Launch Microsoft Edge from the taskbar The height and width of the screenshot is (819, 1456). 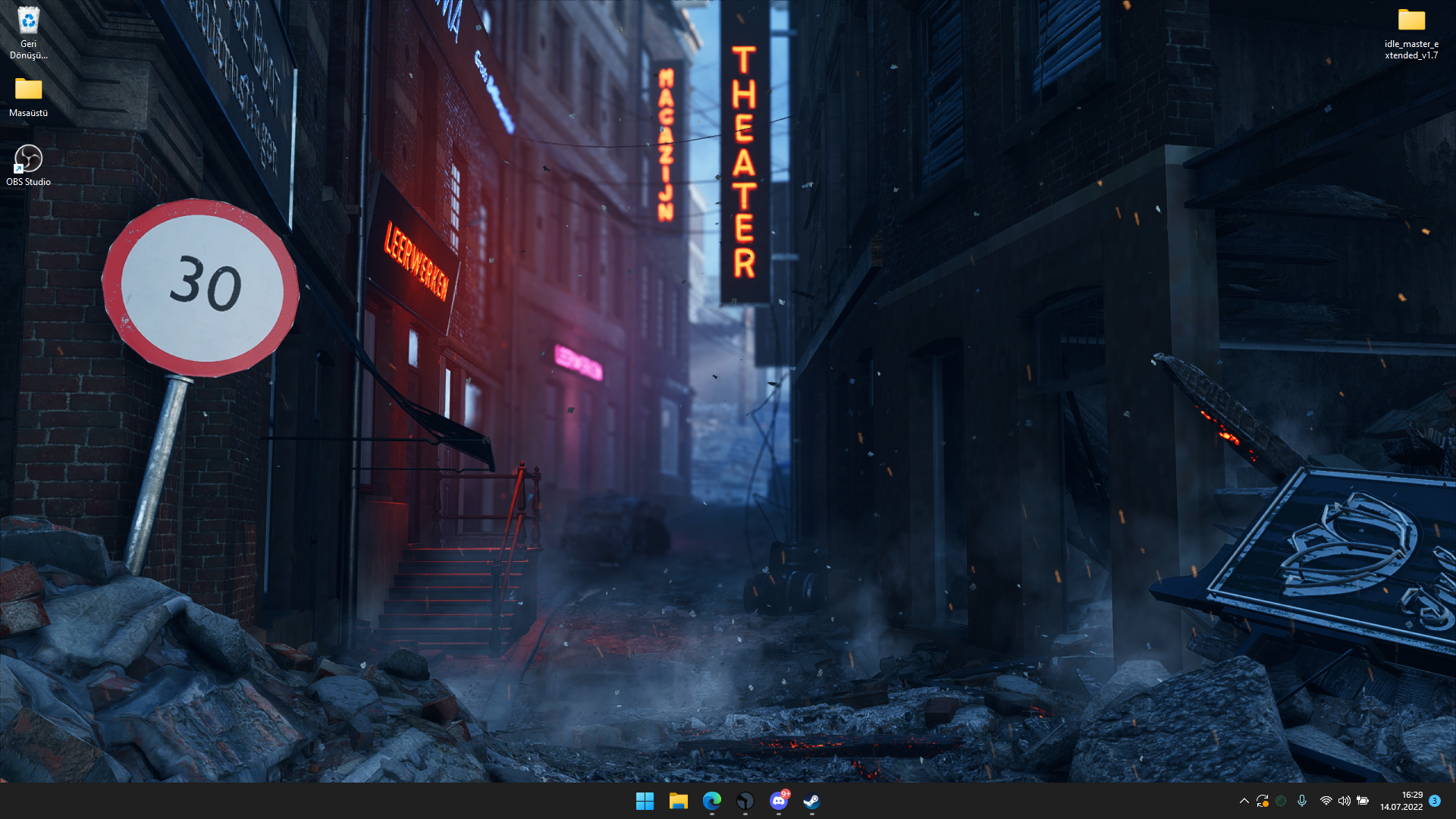pyautogui.click(x=711, y=801)
